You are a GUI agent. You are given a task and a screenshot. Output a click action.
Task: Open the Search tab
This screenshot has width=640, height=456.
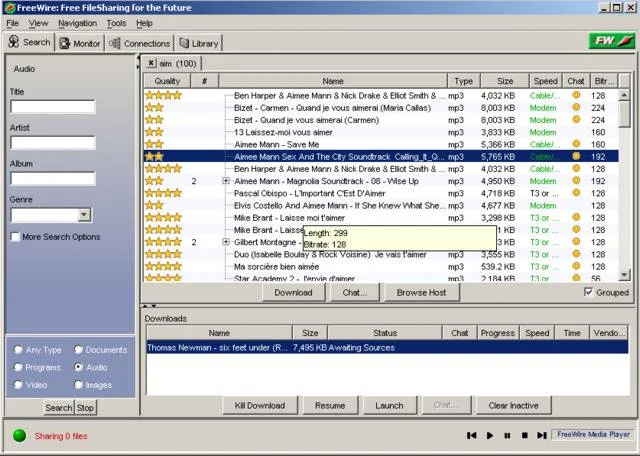[29, 42]
